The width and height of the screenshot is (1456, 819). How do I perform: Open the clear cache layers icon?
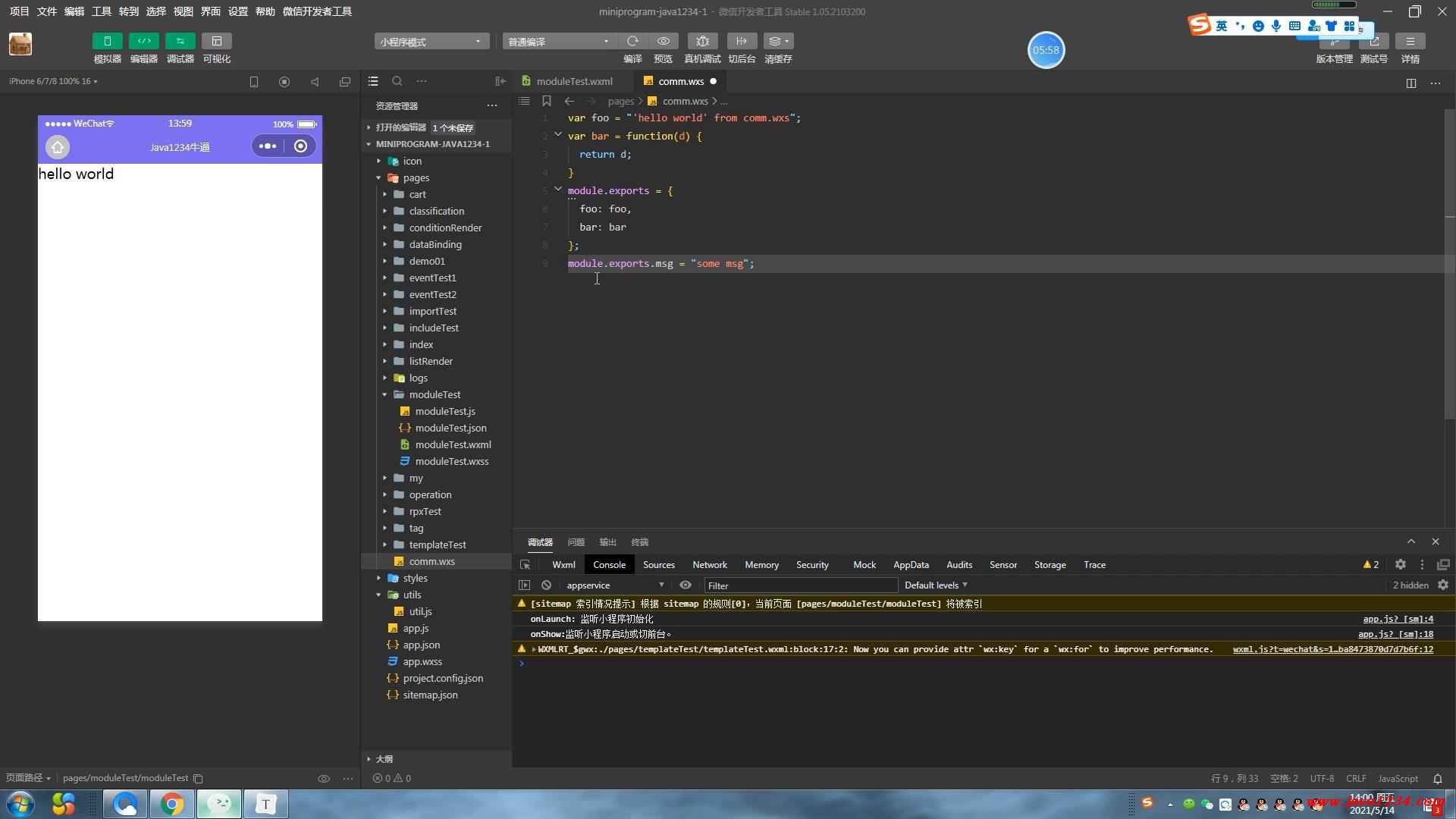[x=778, y=41]
